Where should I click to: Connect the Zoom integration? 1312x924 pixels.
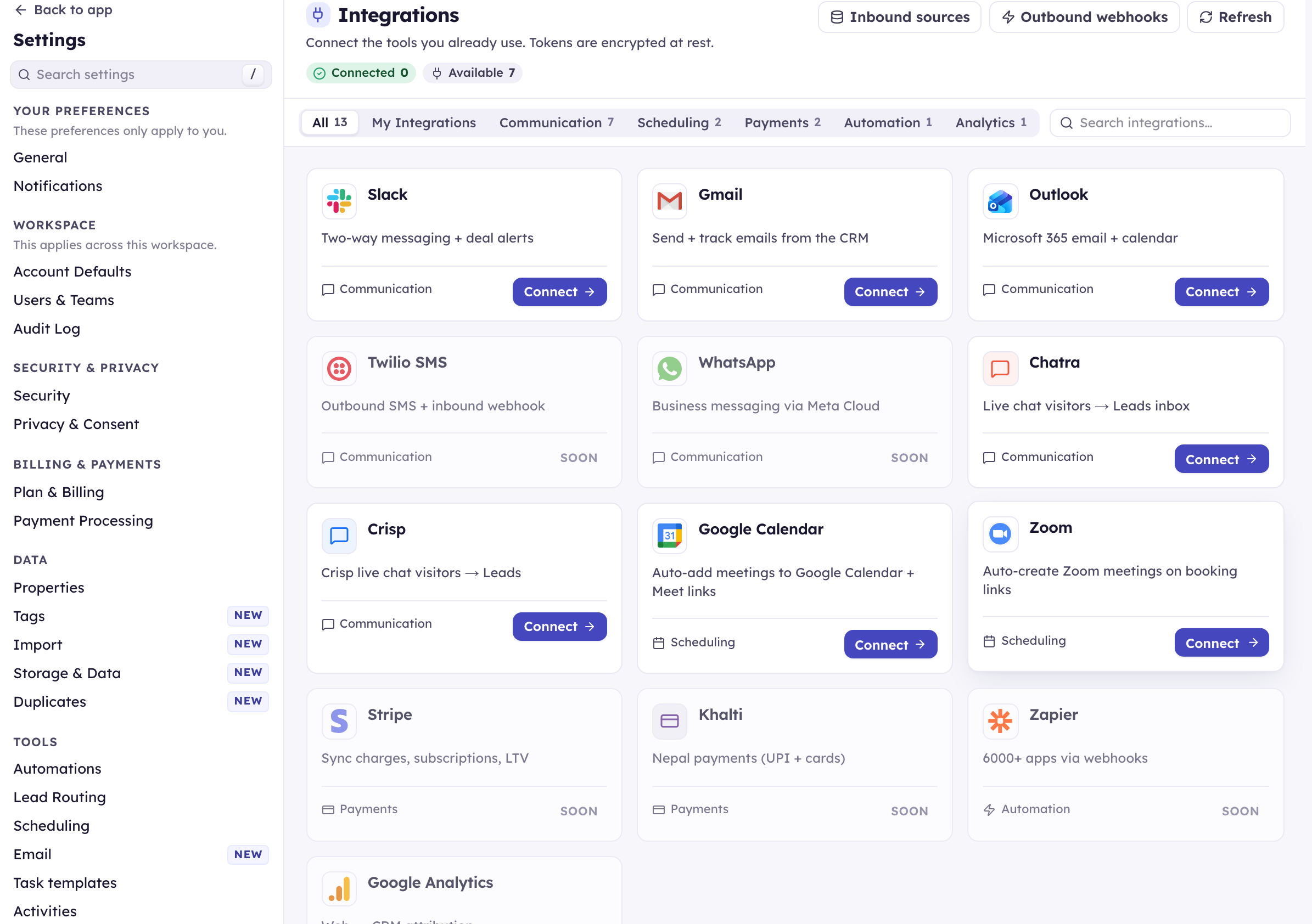pyautogui.click(x=1221, y=643)
